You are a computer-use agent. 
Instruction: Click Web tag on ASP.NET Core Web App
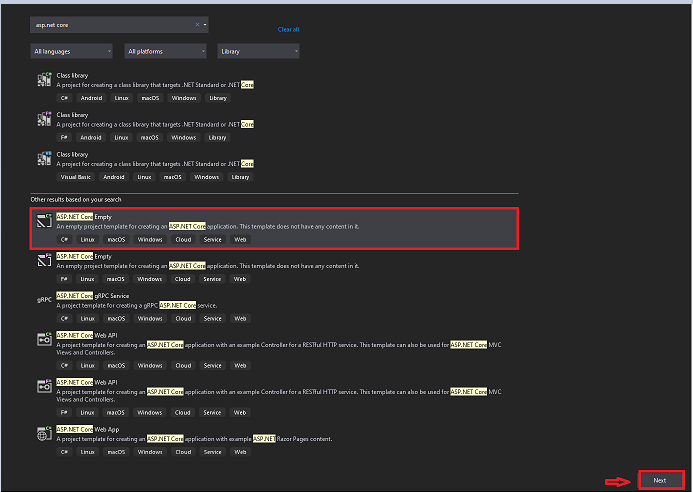pos(240,452)
